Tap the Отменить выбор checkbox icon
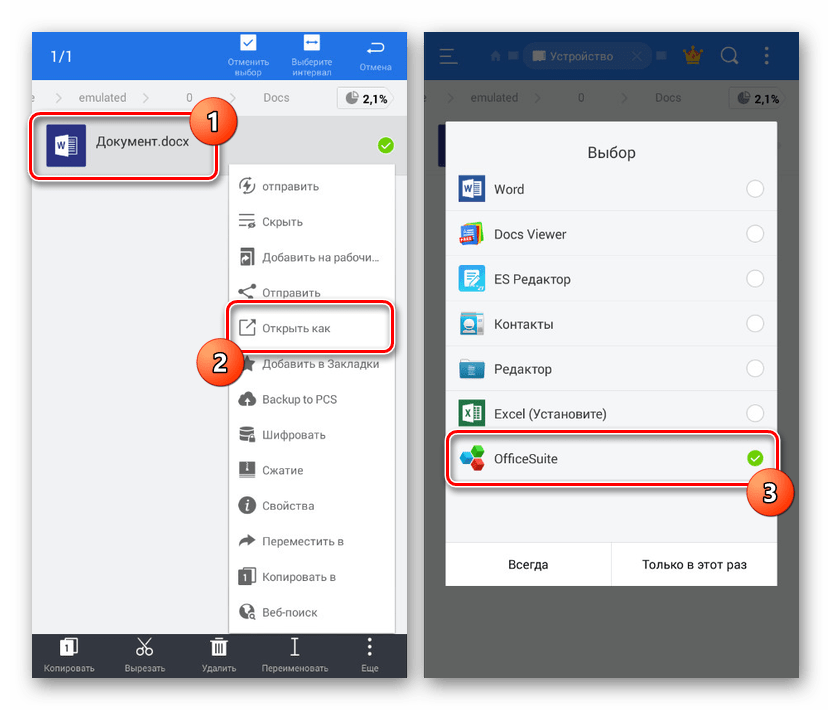This screenshot has height=710, width=831. pos(248,42)
